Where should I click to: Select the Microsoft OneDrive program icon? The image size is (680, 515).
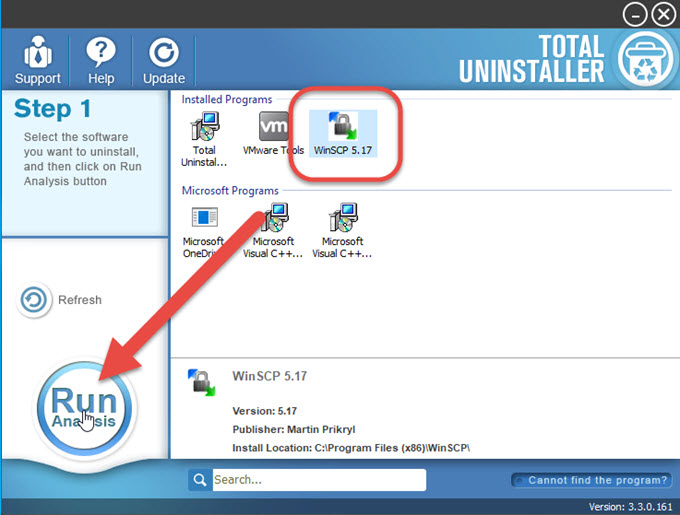[203, 231]
